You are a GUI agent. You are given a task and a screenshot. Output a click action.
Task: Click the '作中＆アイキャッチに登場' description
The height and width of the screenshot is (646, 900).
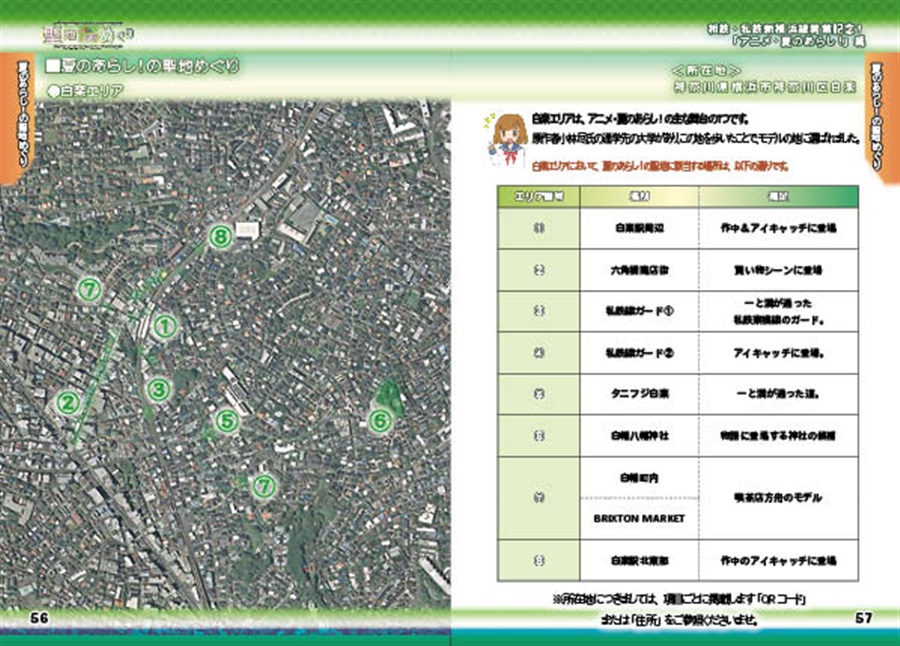point(778,228)
